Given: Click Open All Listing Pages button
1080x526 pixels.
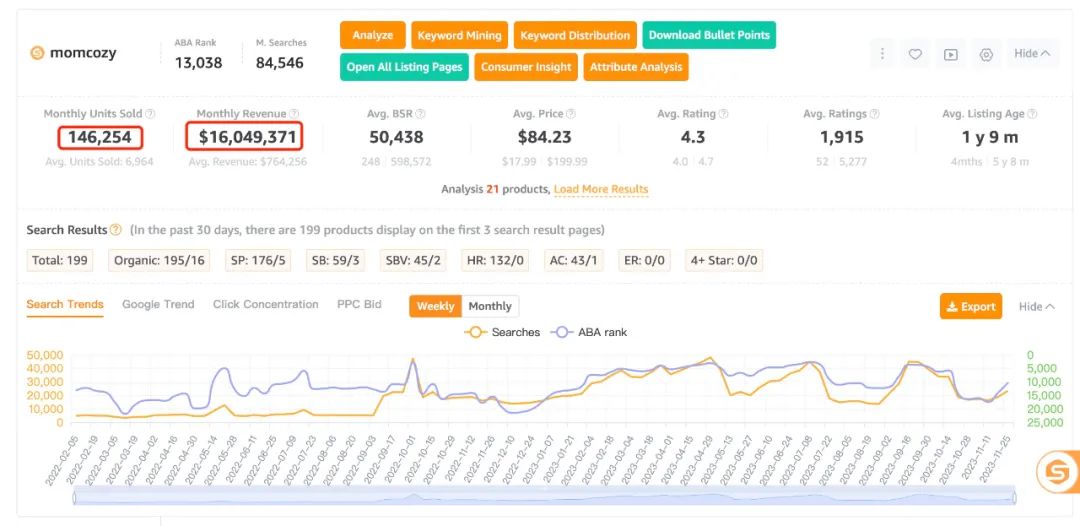Looking at the screenshot, I should tap(404, 67).
